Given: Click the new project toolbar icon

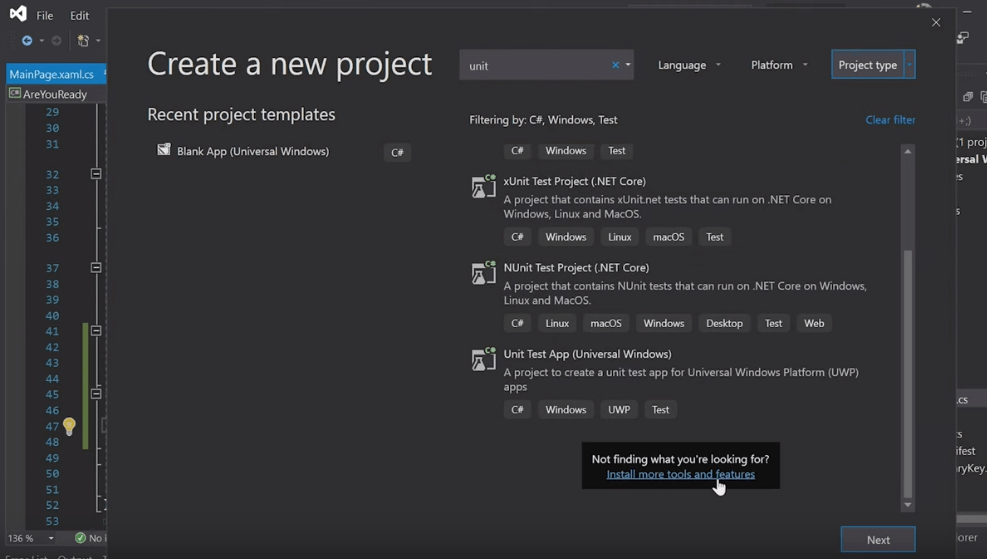Looking at the screenshot, I should click(83, 40).
